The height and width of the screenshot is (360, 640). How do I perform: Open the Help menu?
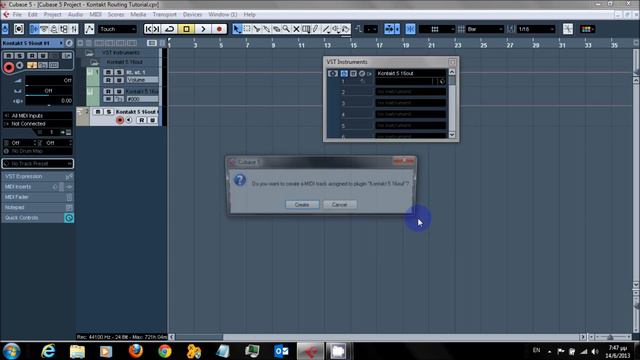click(x=249, y=14)
